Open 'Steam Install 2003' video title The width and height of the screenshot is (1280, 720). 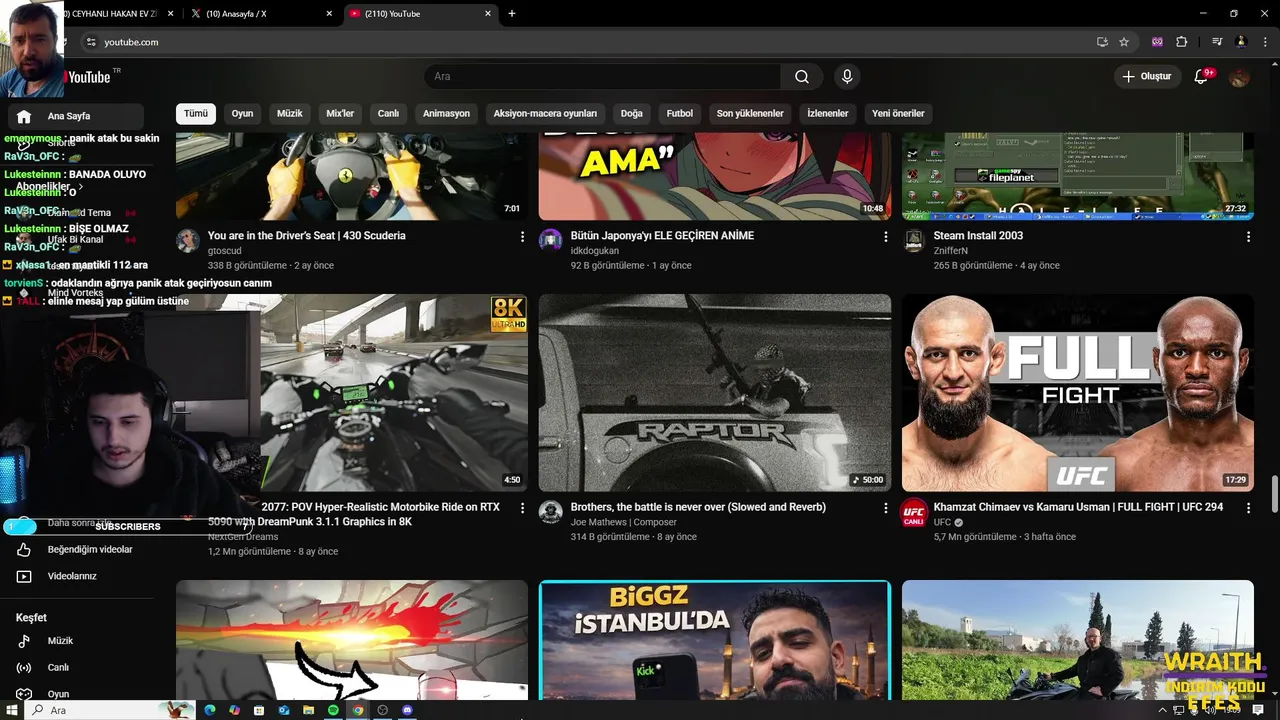[978, 236]
